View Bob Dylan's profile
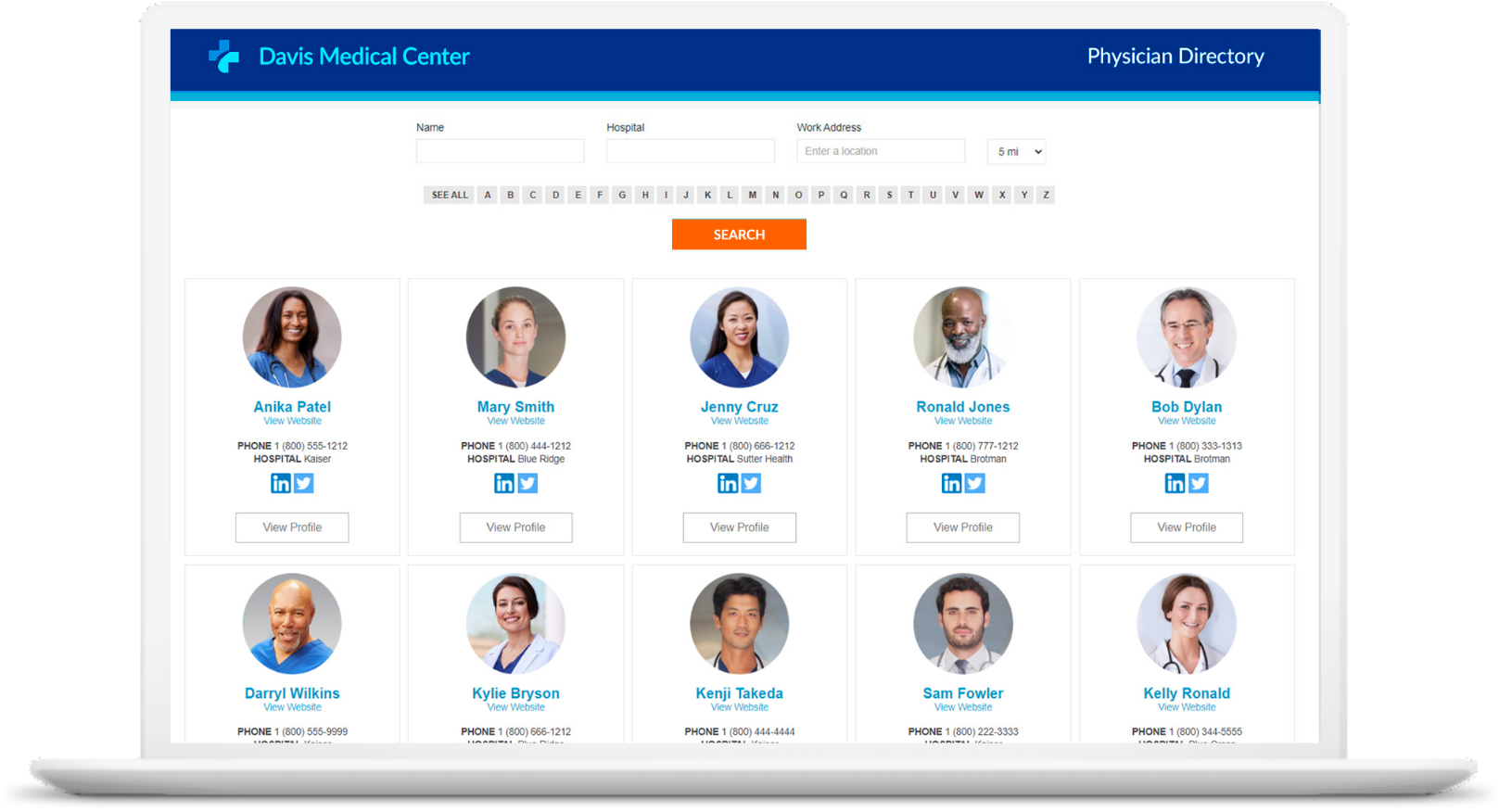Viewport: 1499px width, 812px height. 1187,527
